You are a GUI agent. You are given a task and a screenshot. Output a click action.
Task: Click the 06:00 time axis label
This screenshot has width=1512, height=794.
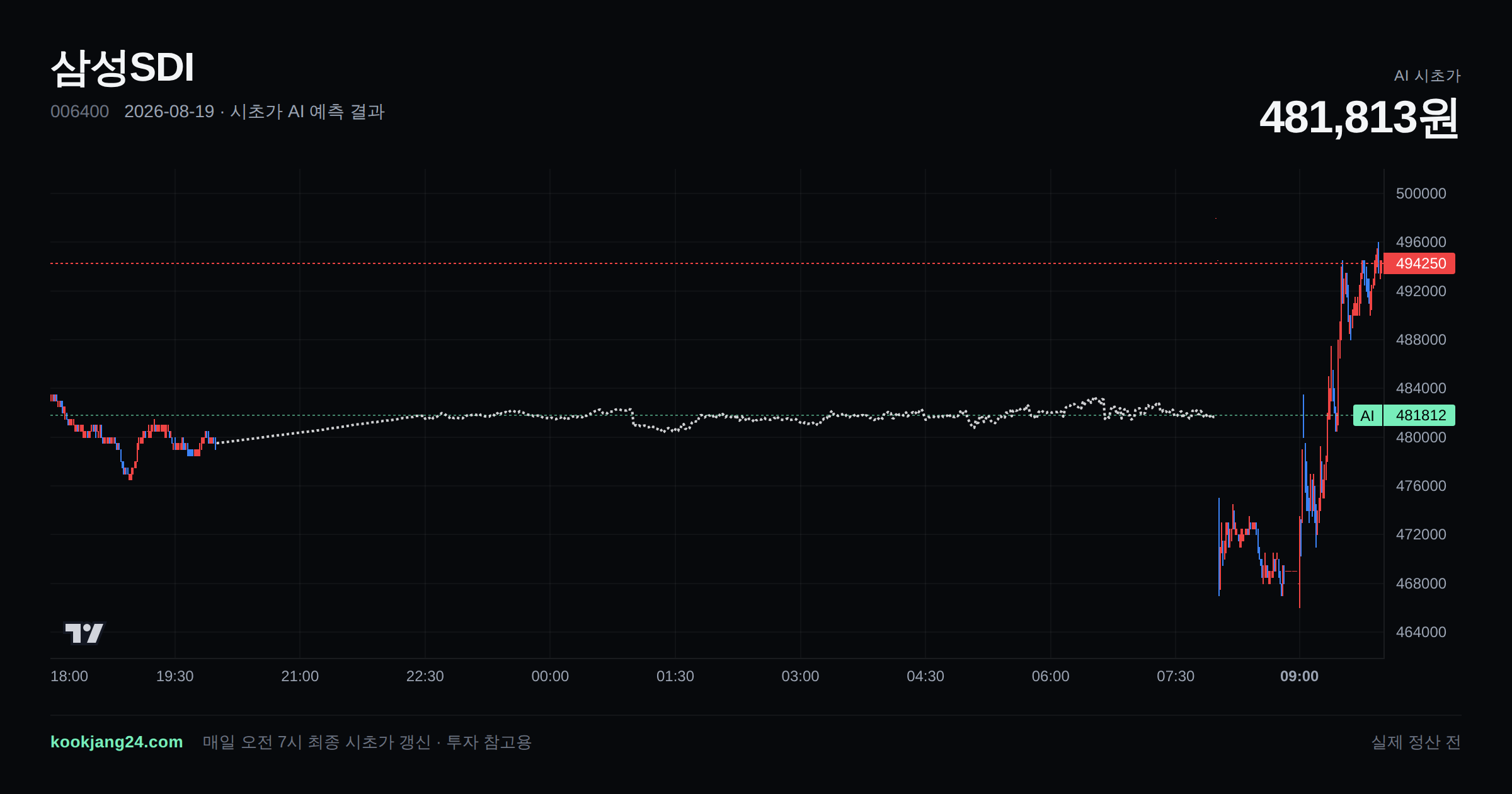coord(1050,676)
